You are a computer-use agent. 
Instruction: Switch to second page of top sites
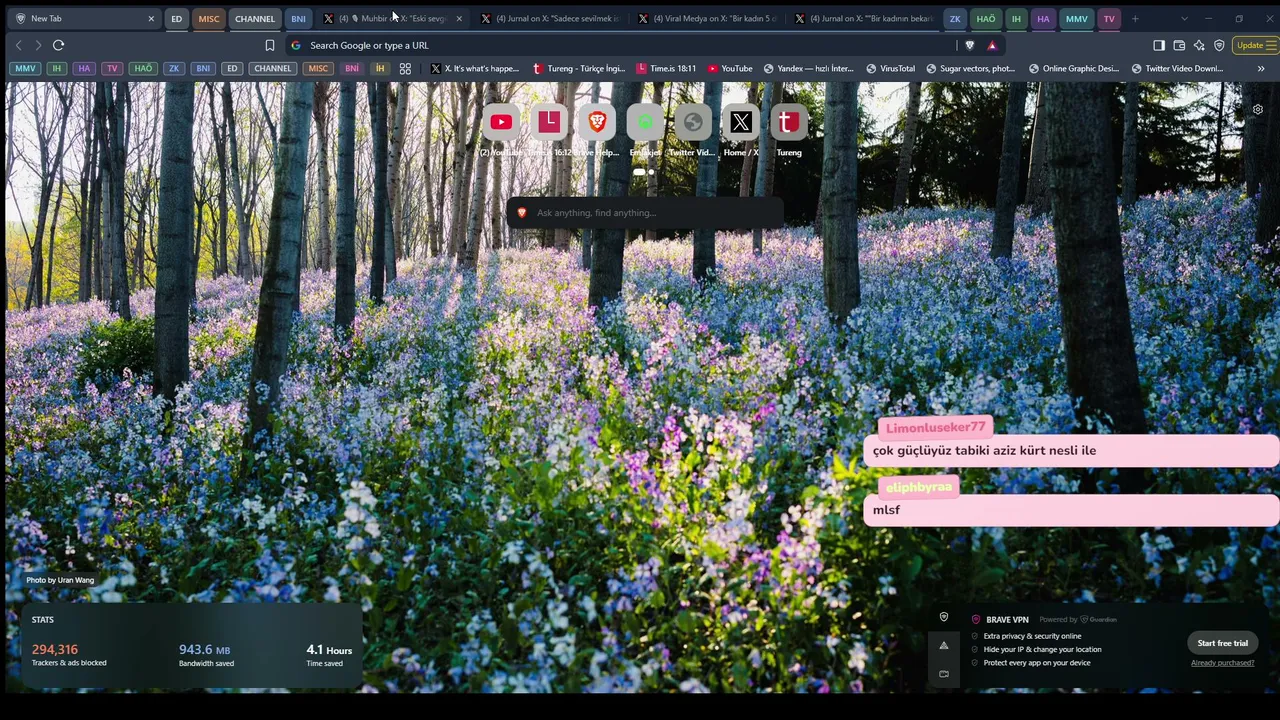651,172
